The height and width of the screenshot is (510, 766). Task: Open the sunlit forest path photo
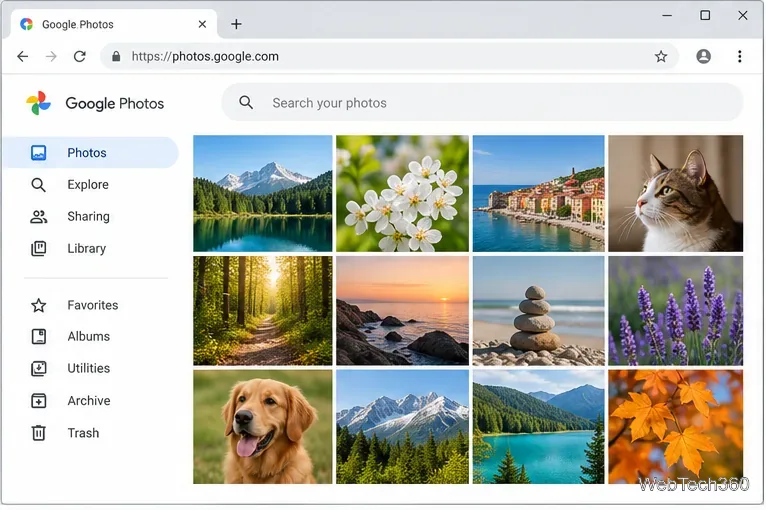pos(263,311)
